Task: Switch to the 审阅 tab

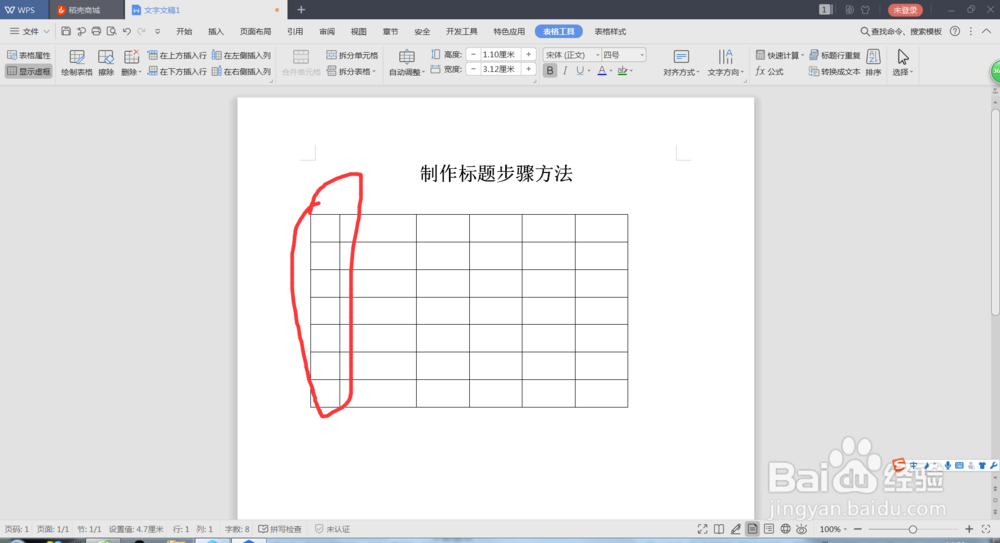Action: pos(327,31)
